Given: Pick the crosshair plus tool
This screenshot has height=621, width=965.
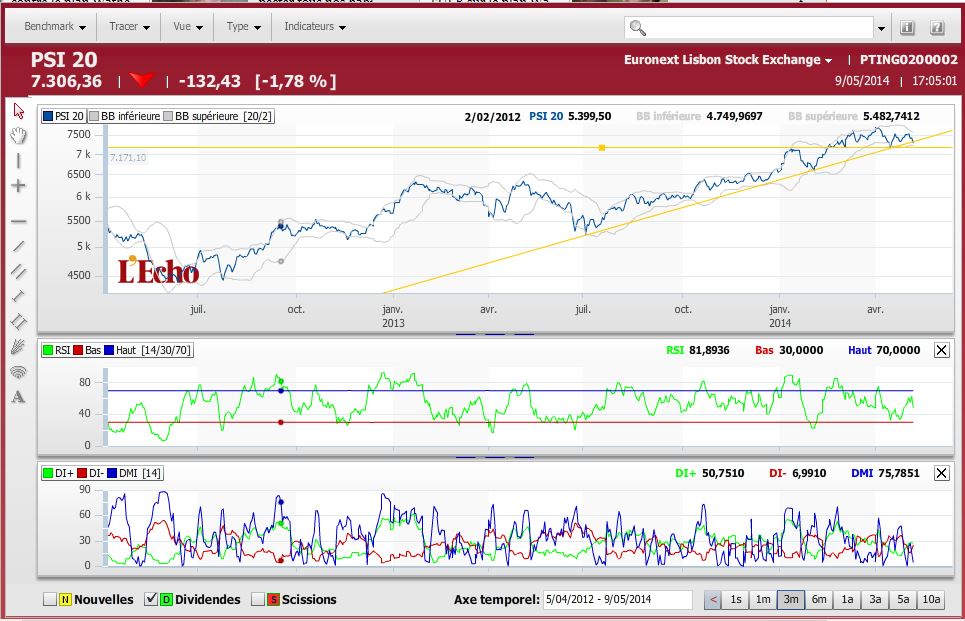Looking at the screenshot, I should pyautogui.click(x=19, y=186).
